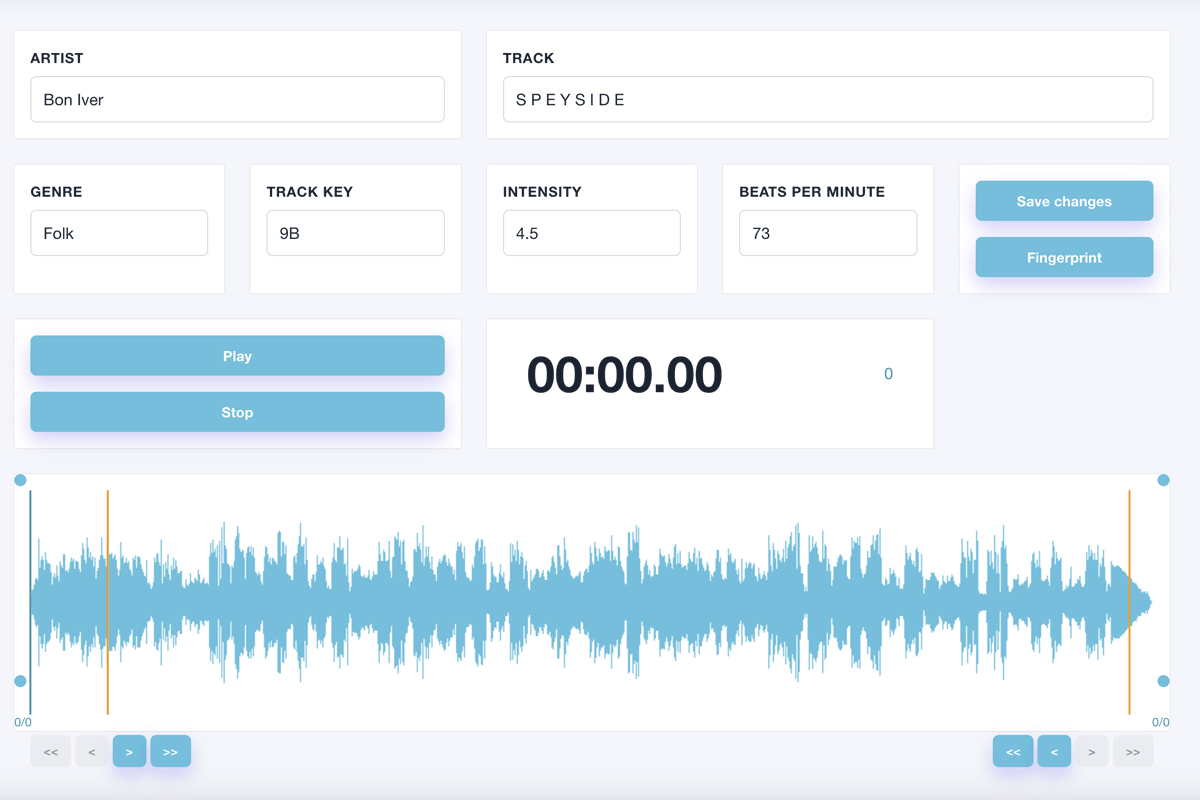Move start marker far back with left << button
The height and width of the screenshot is (800, 1200).
[51, 751]
